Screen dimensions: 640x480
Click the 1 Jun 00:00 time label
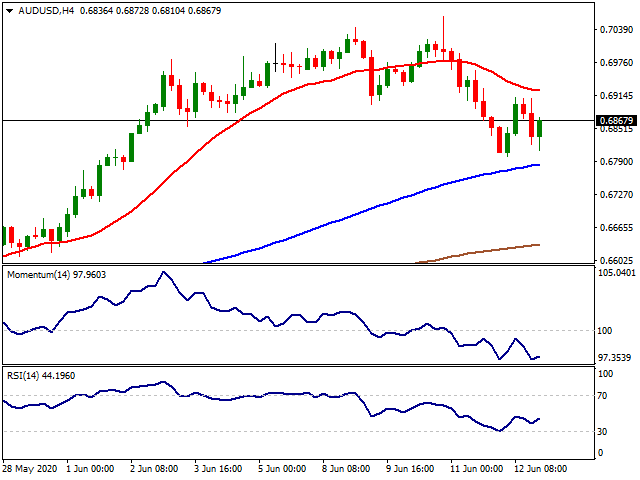click(x=90, y=469)
